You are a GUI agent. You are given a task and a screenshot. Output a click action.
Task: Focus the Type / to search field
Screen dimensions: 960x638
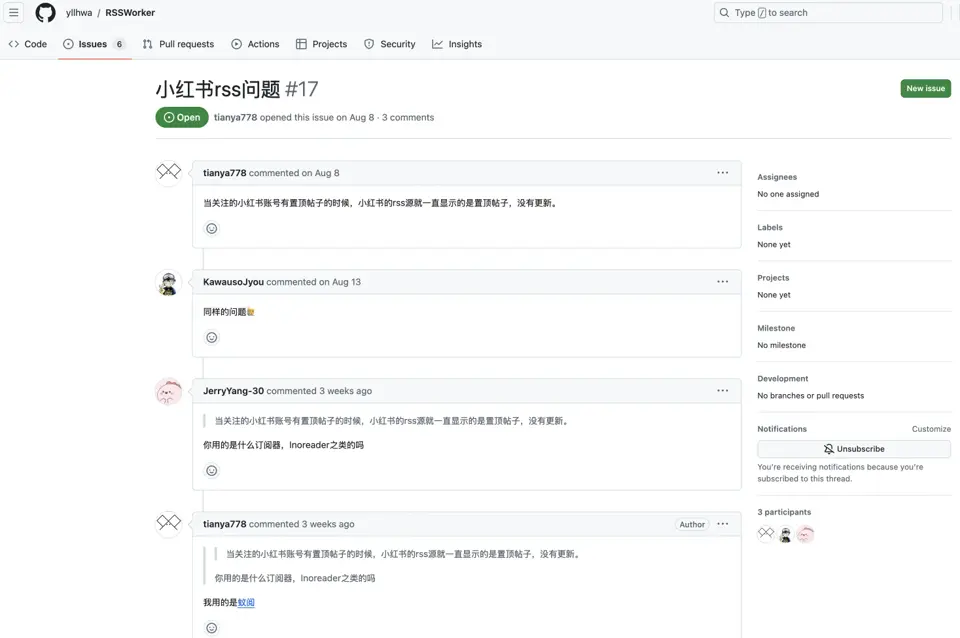(828, 12)
